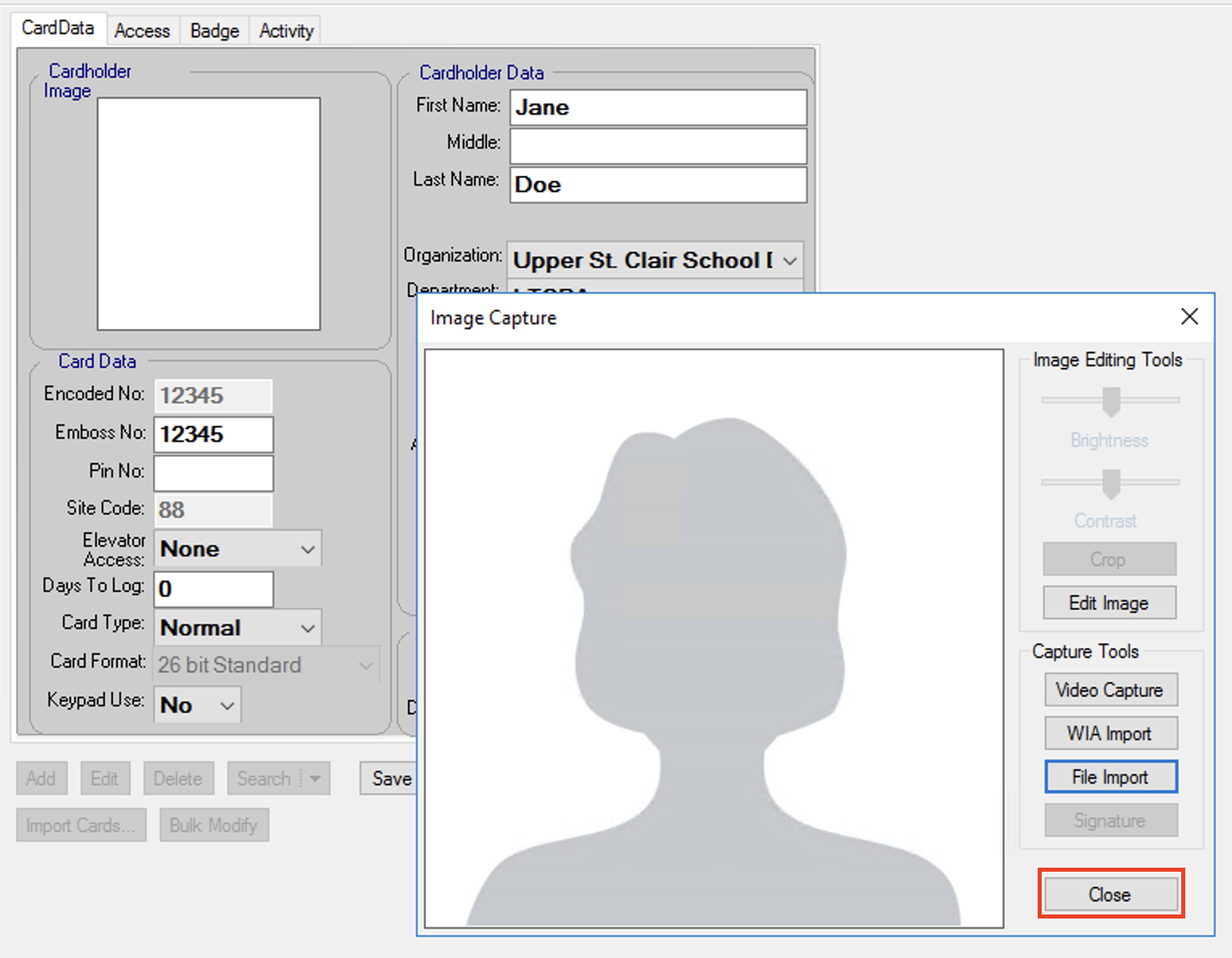The image size is (1232, 958).
Task: Click the File Import button
Action: [1110, 777]
